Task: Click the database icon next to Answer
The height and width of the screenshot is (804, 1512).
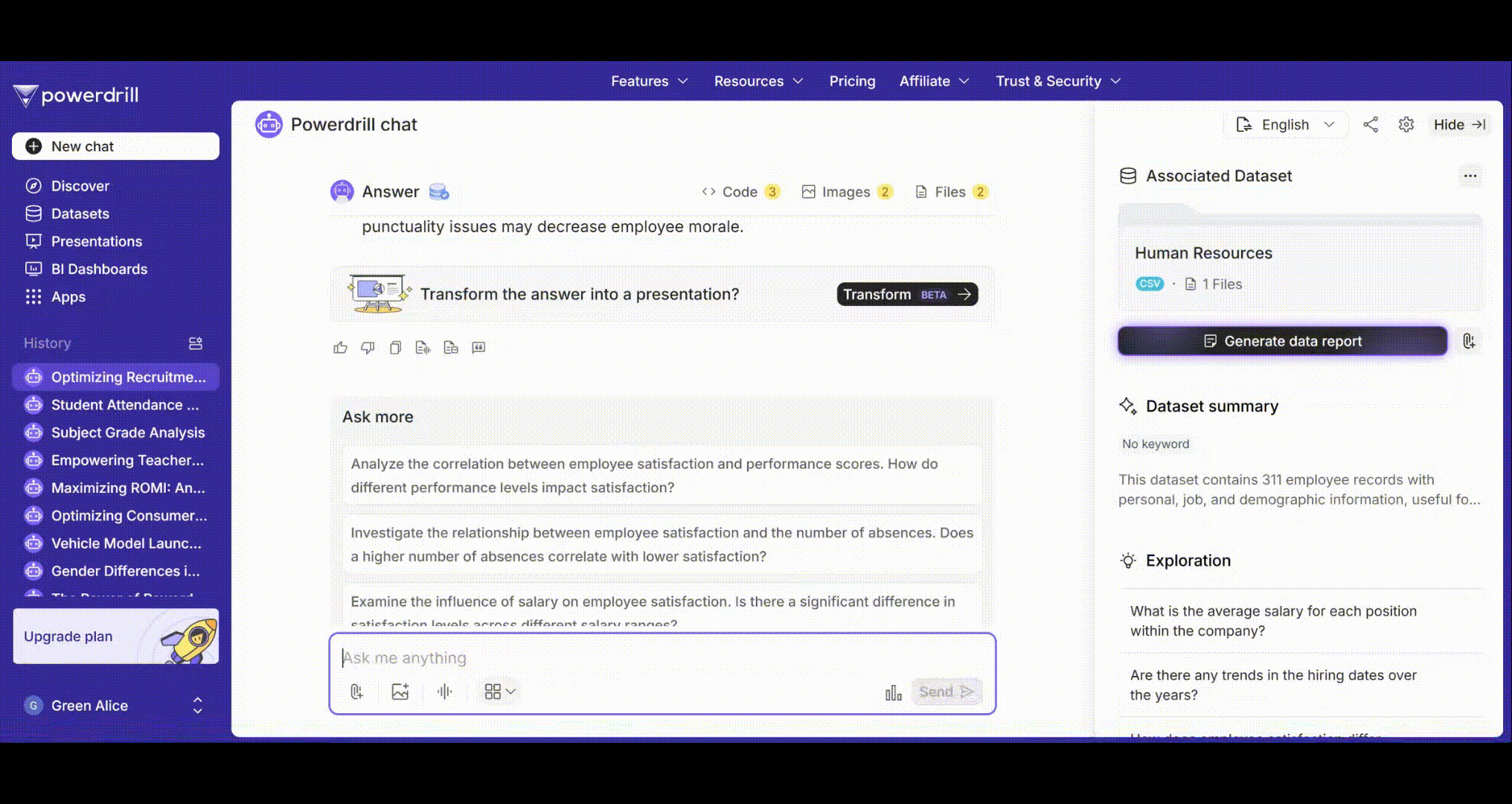Action: tap(439, 192)
